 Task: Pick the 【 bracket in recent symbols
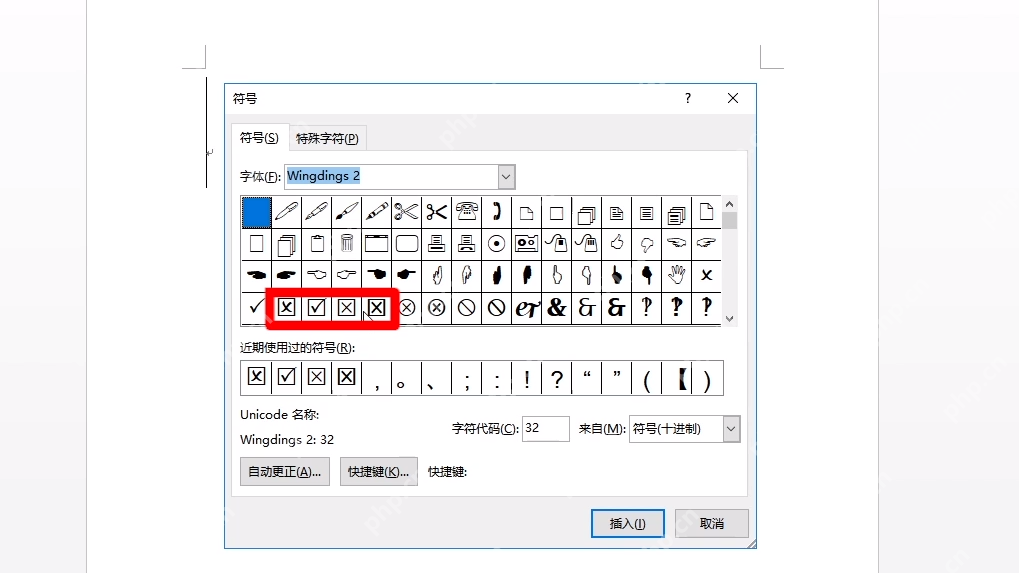click(x=677, y=377)
